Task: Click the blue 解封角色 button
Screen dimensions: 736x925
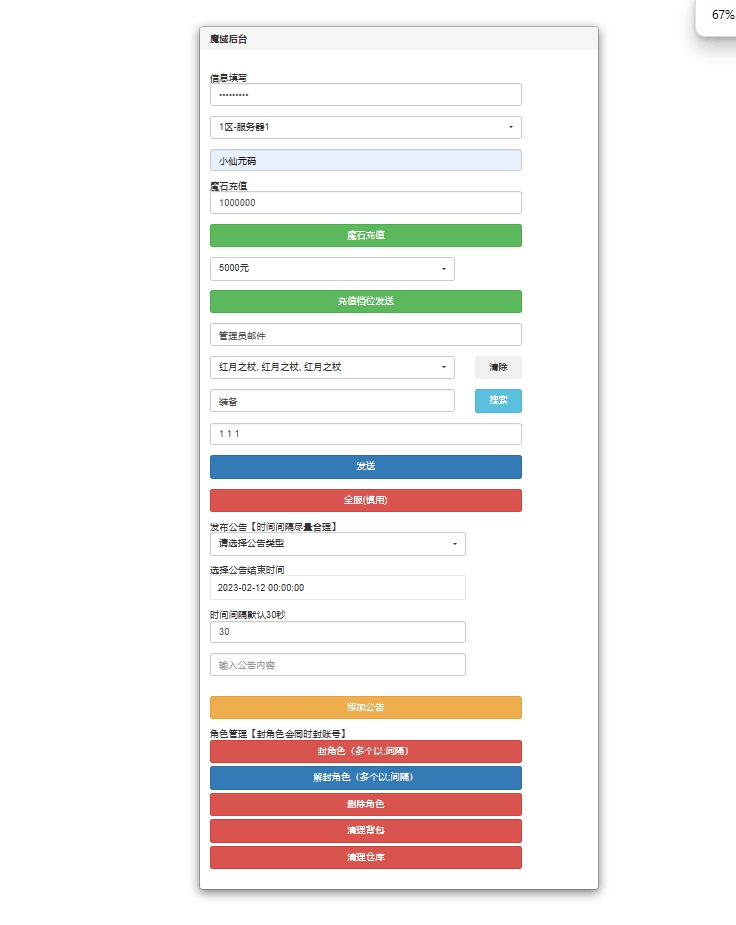Action: [366, 778]
